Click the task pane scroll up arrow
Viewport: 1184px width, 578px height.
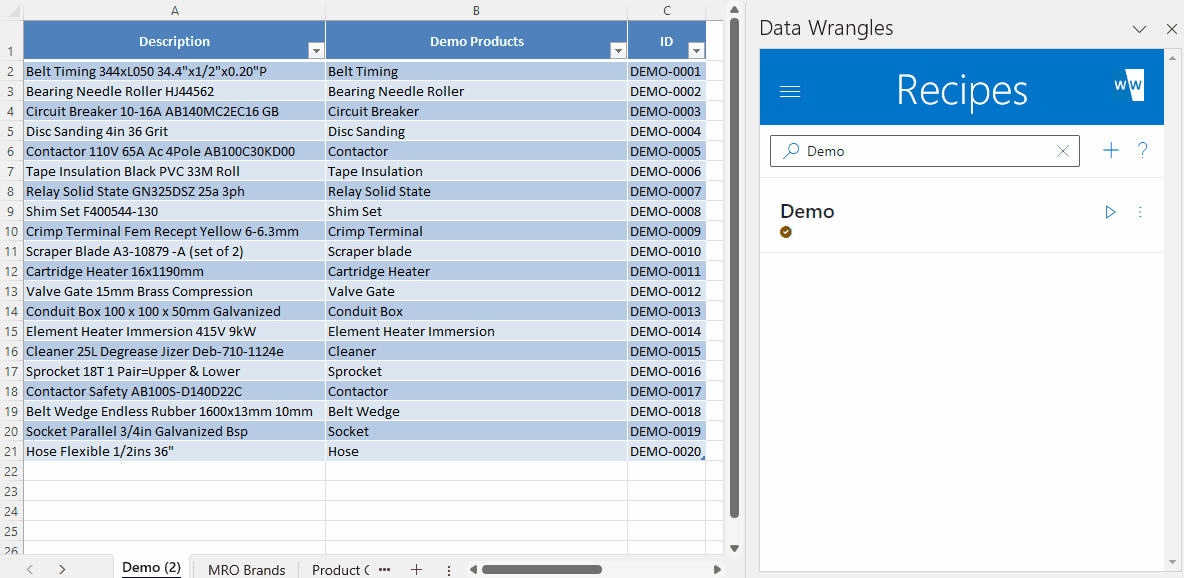coord(1172,57)
